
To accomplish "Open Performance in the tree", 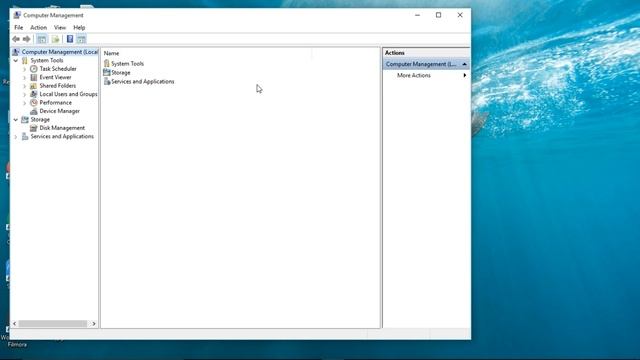I will (56, 103).
